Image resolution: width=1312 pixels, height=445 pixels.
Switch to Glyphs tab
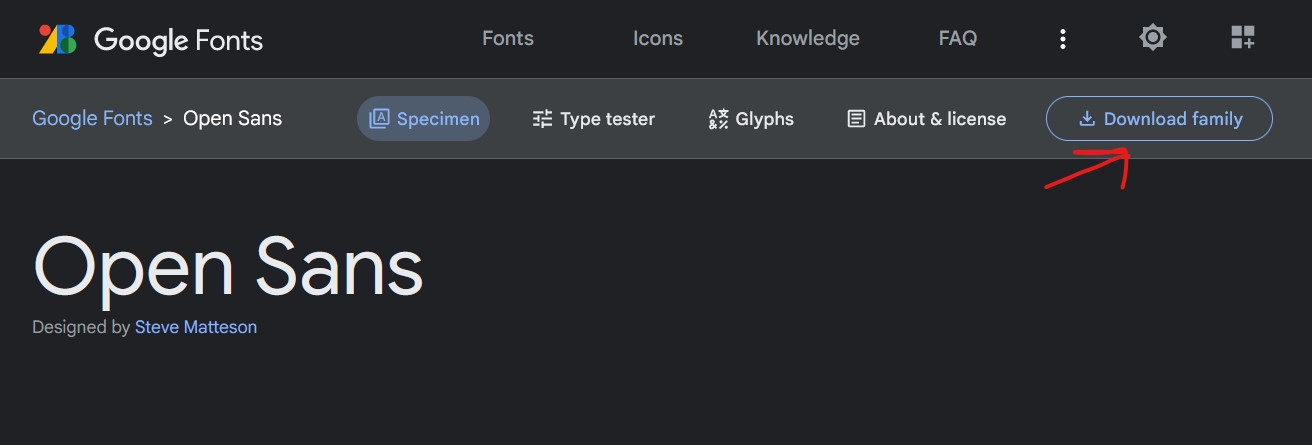point(751,119)
